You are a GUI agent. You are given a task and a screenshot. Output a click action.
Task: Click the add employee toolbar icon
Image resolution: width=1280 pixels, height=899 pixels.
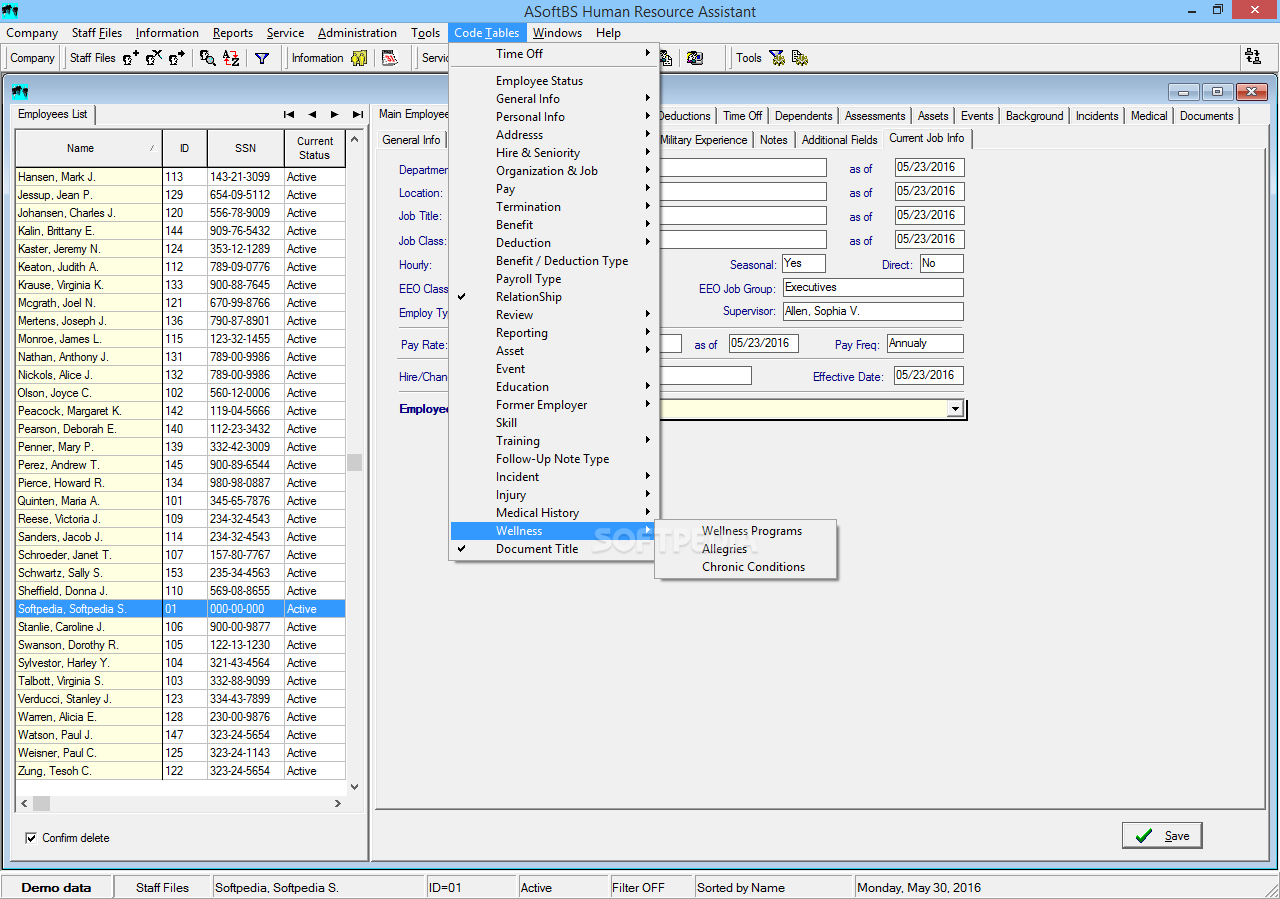pyautogui.click(x=131, y=58)
